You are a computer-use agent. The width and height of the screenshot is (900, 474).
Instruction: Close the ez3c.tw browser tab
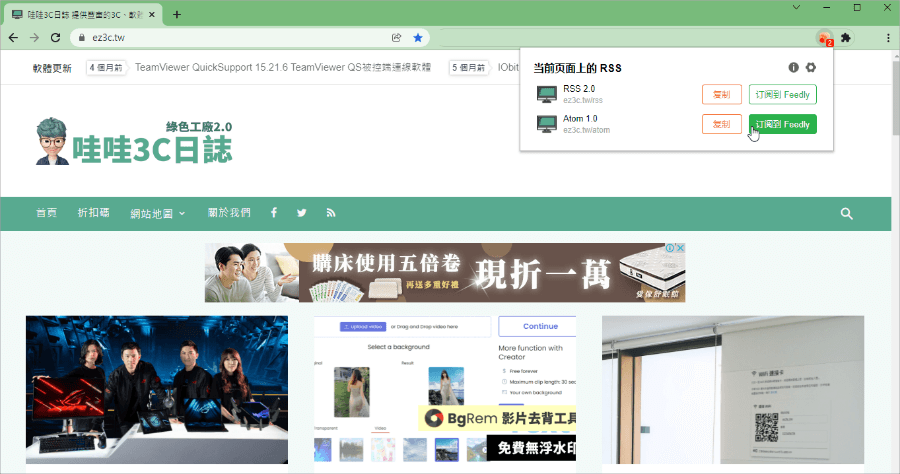152,14
